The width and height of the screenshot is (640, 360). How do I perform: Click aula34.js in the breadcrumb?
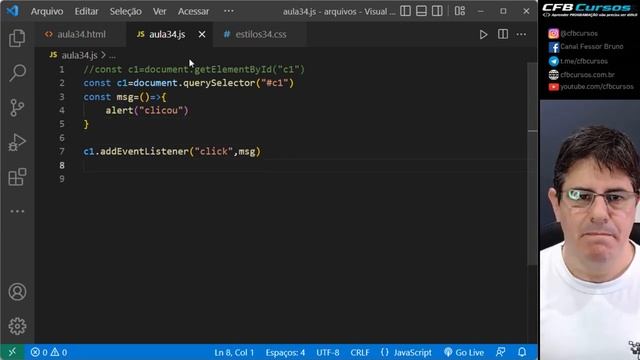(79, 55)
